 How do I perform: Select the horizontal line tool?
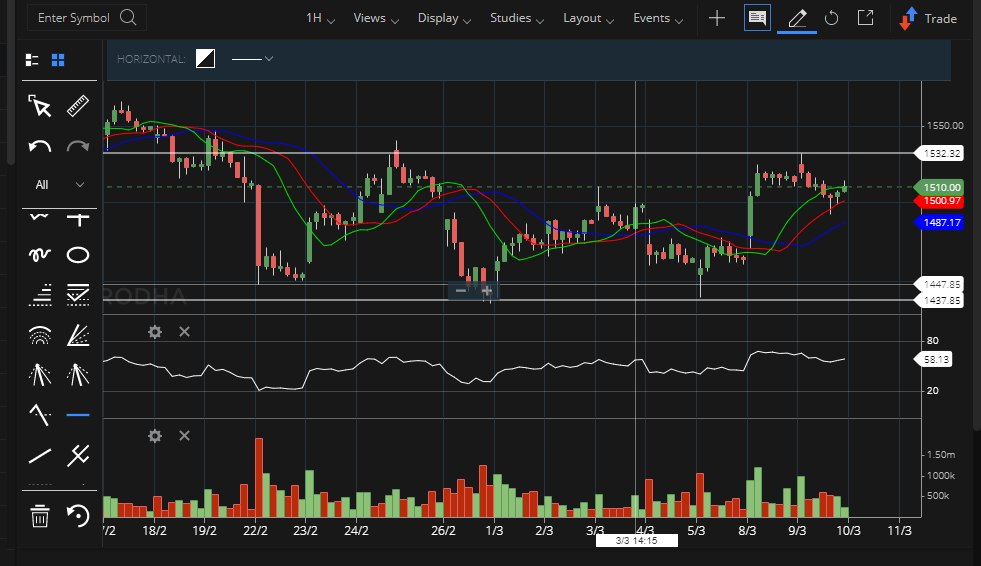pyautogui.click(x=78, y=414)
